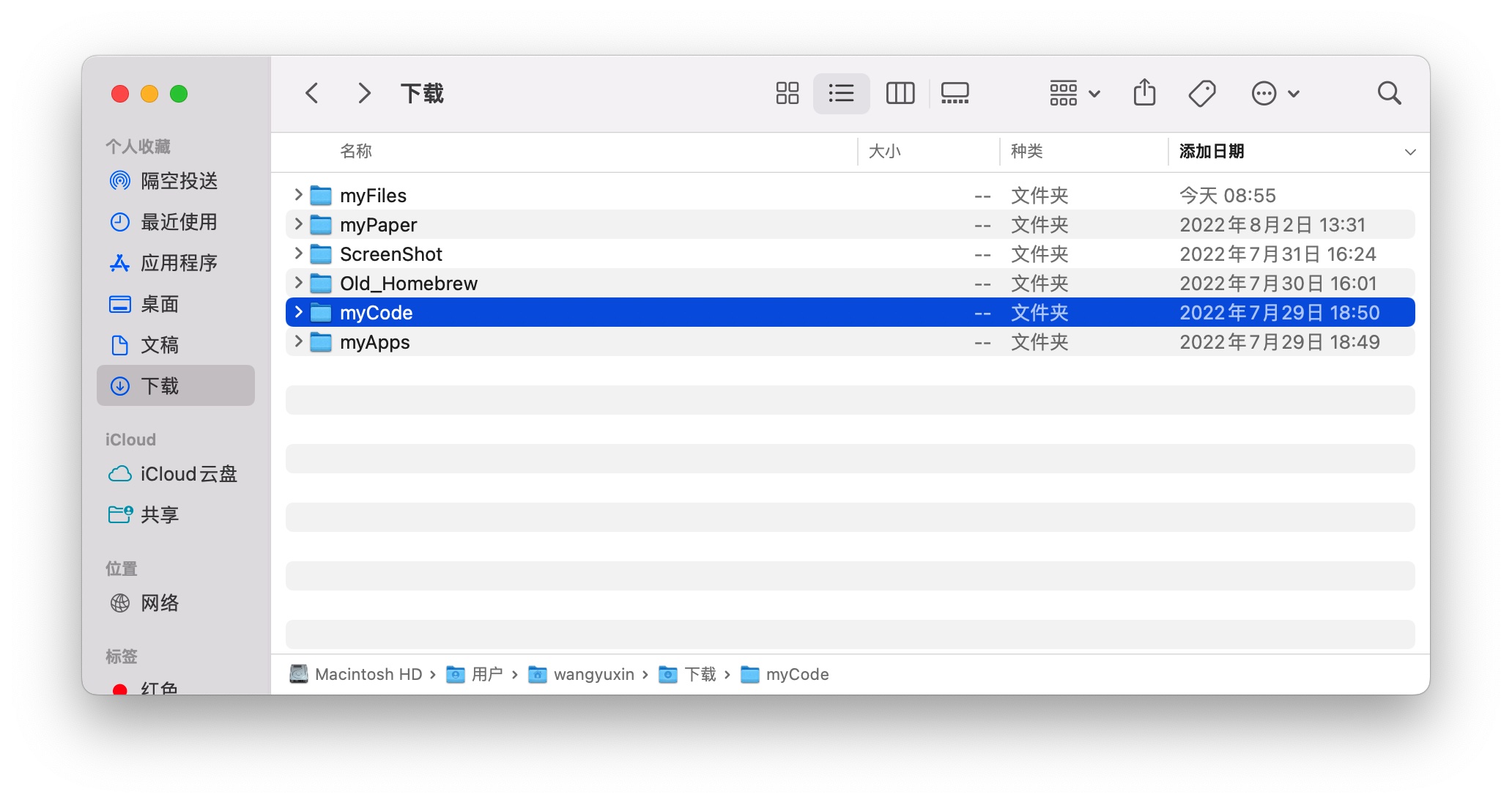This screenshot has height=803, width=1512.
Task: Click the date 2022年7月31日 16:24
Action: coord(1278,254)
